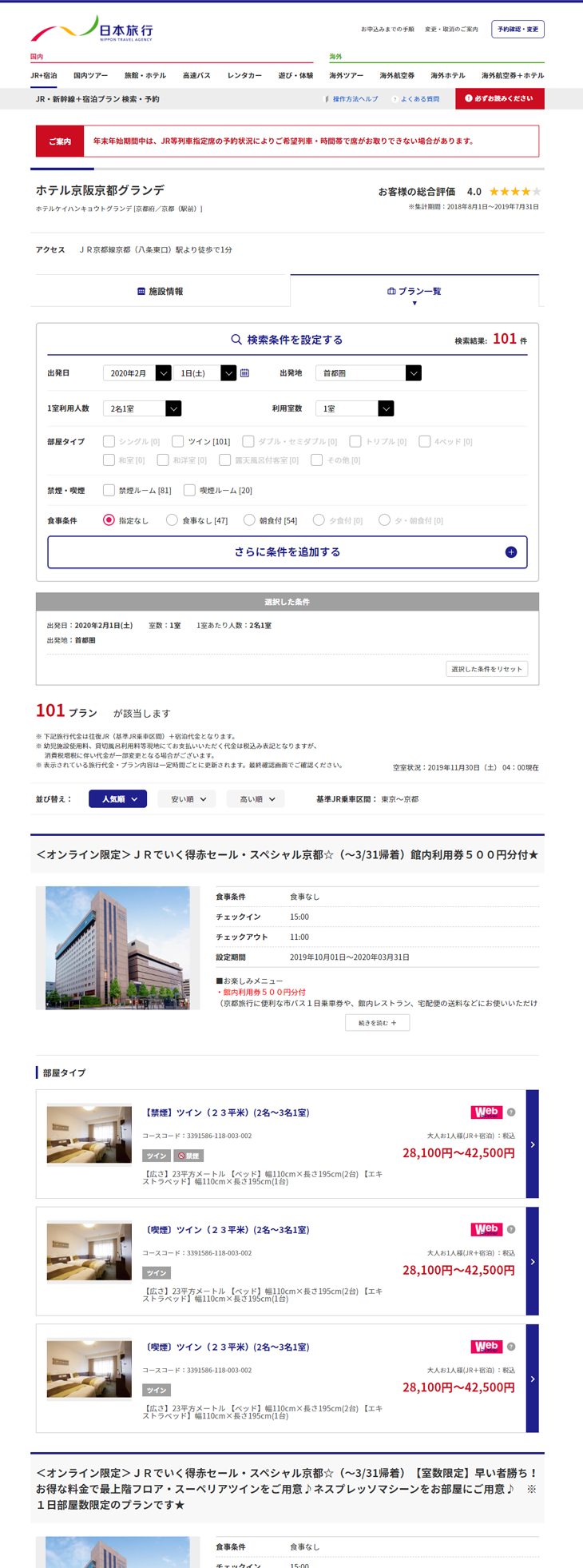Click arrow on first non-smoking twin room
Viewport: 583px width, 1568px height.
click(532, 1144)
